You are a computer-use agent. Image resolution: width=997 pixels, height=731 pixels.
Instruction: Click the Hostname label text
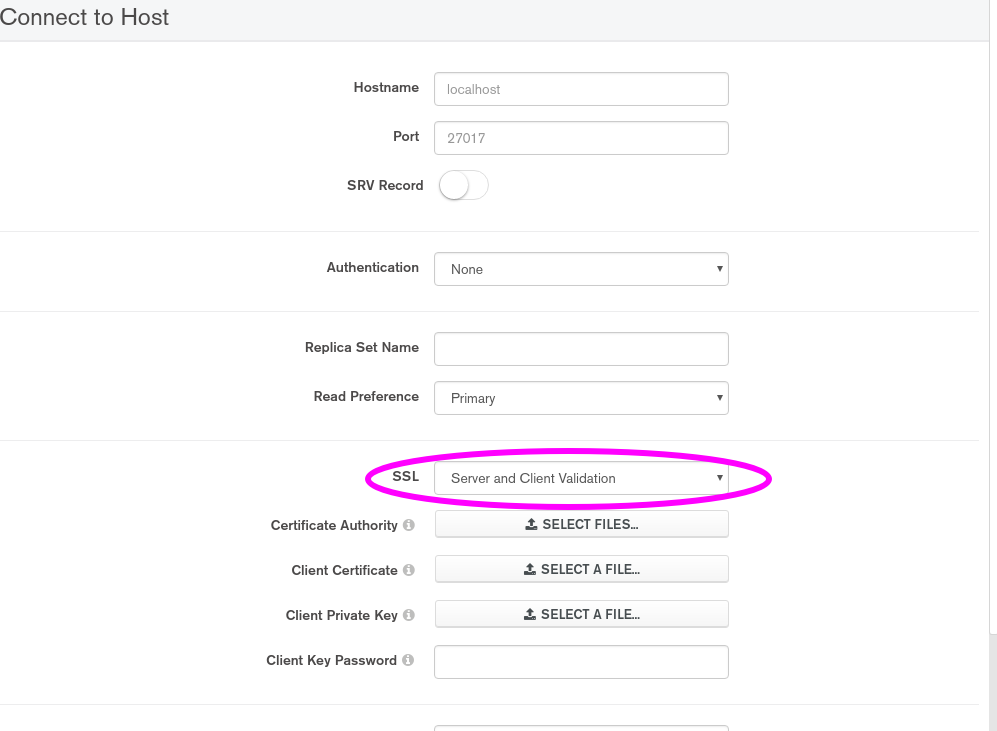coord(386,88)
